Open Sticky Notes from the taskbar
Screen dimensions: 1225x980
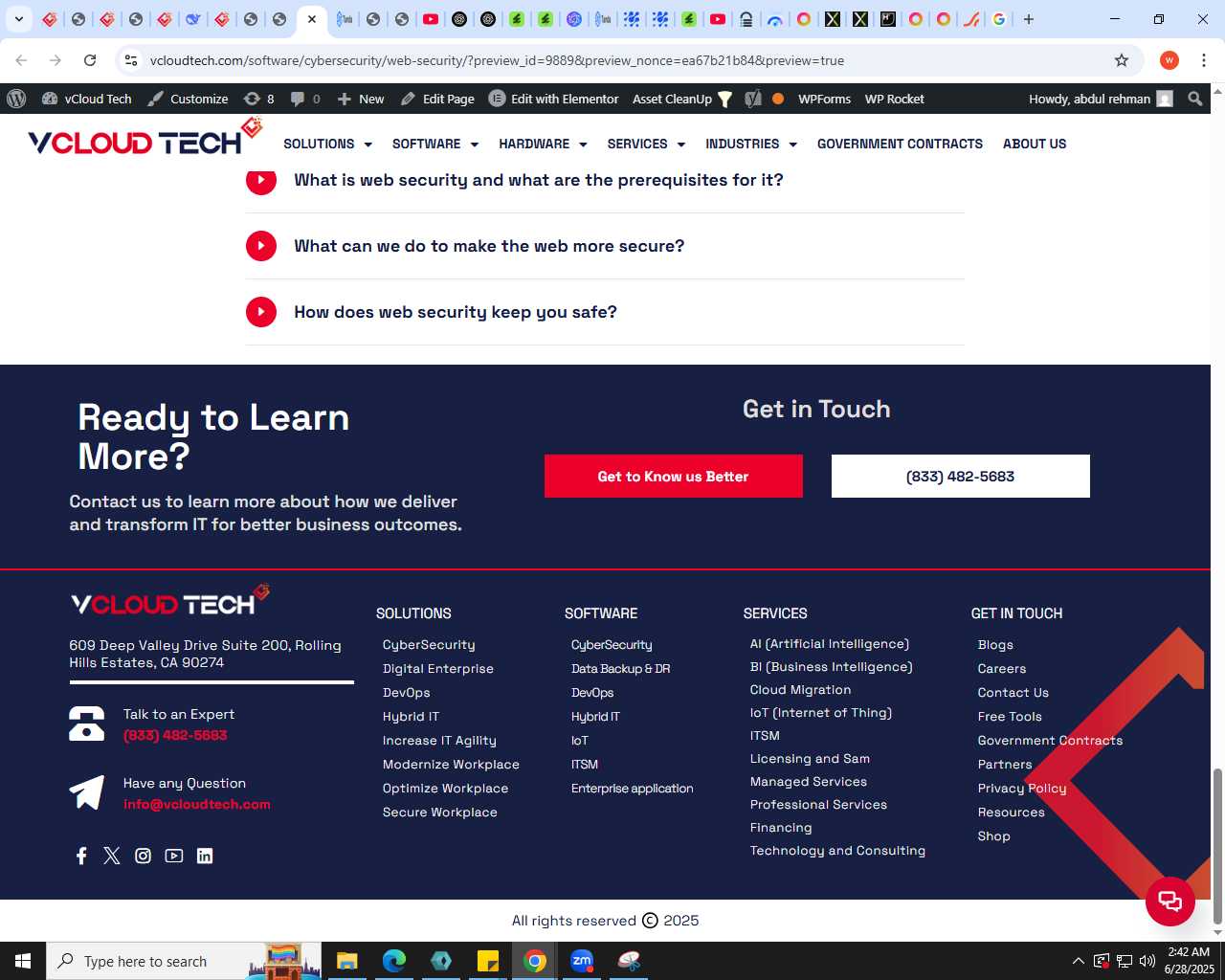pyautogui.click(x=487, y=961)
